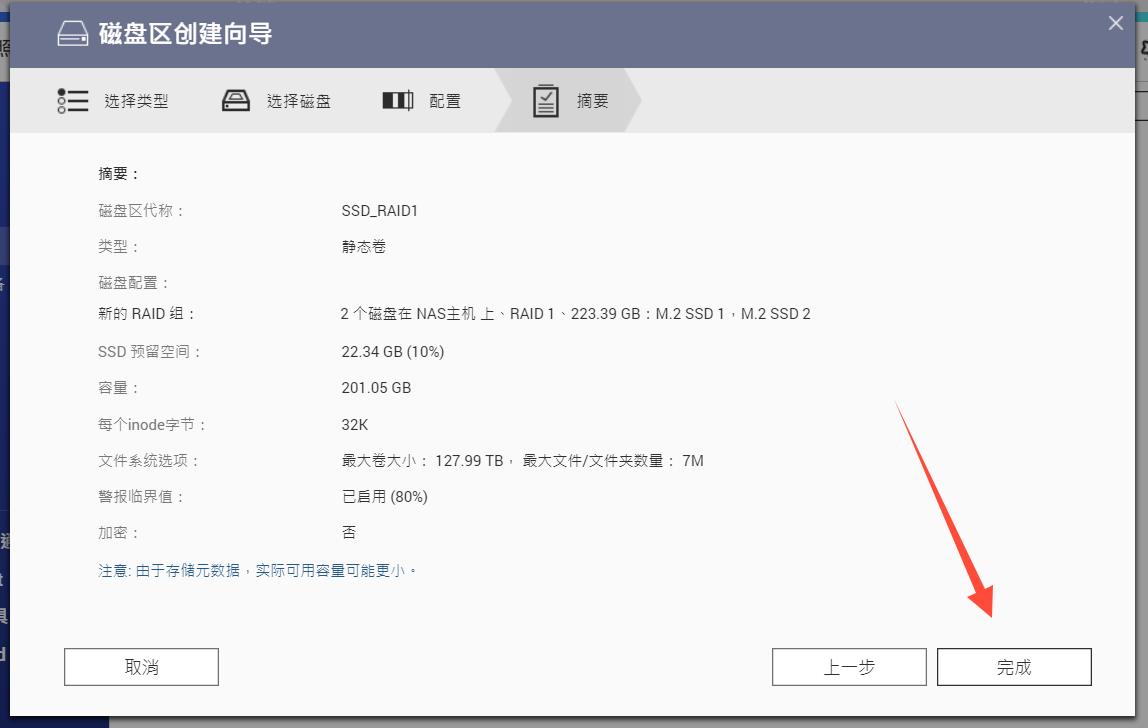Click the list icon of the 选择类型 step
Image resolution: width=1148 pixels, height=728 pixels.
click(x=72, y=100)
